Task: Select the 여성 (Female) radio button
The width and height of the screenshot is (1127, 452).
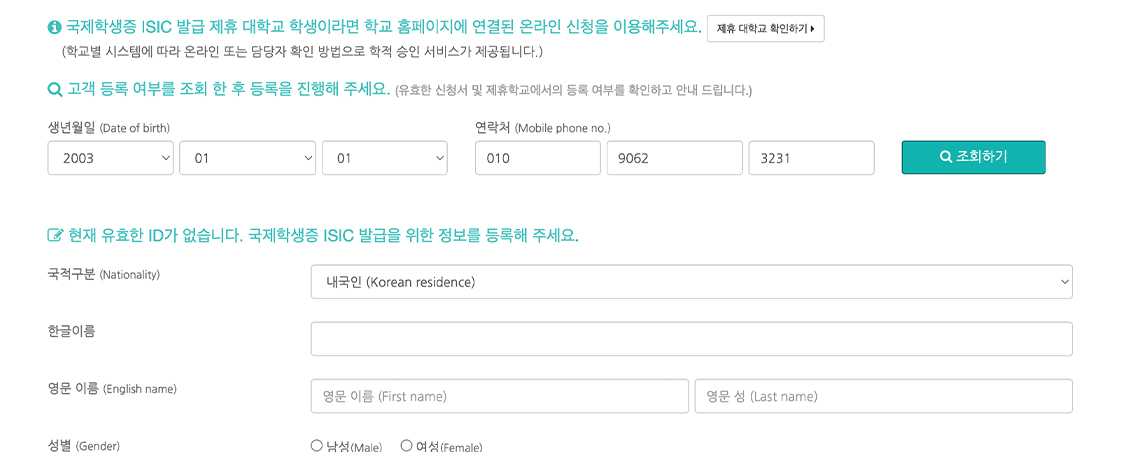Action: pyautogui.click(x=406, y=446)
